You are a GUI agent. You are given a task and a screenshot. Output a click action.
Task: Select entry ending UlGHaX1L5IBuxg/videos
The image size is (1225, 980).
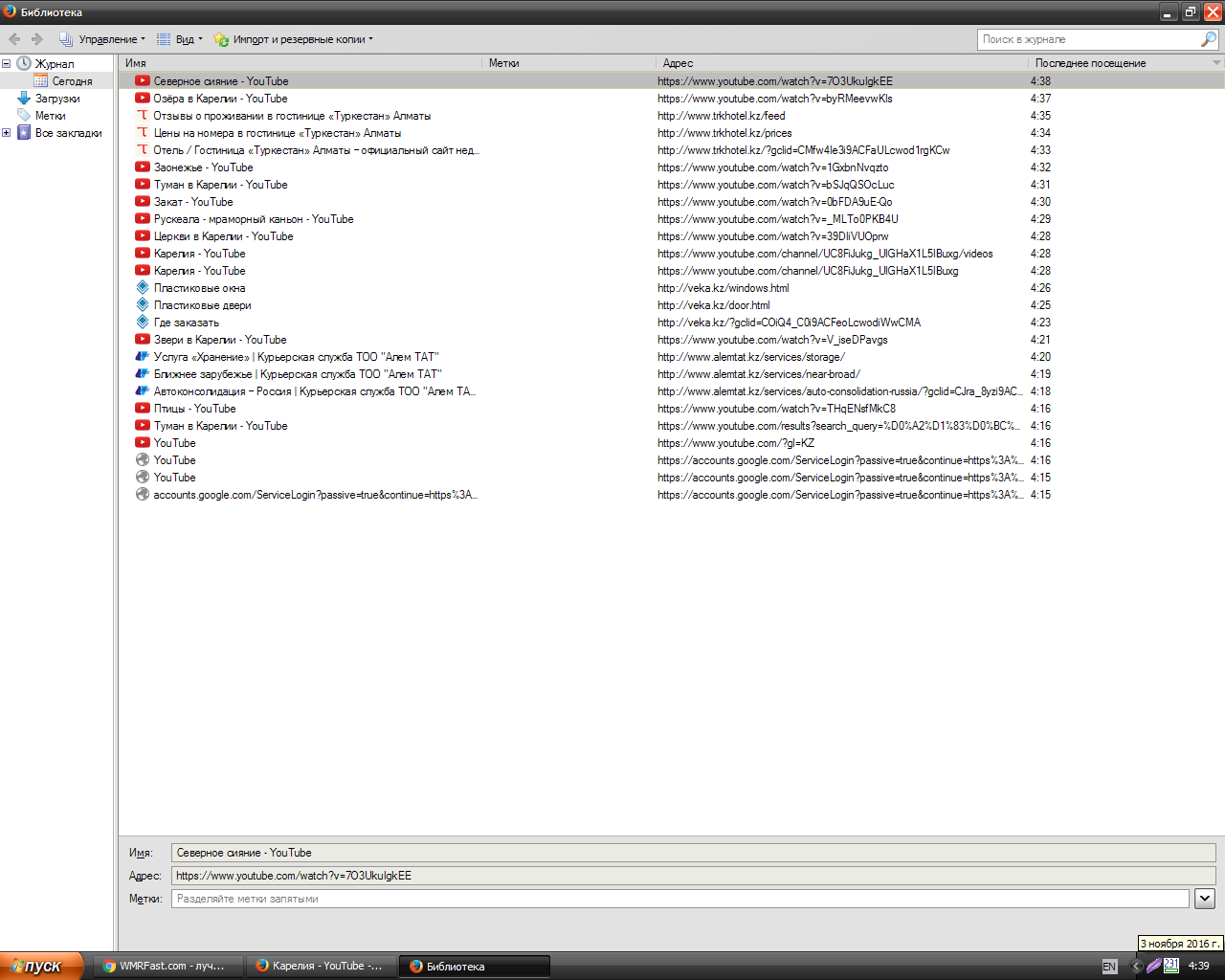click(x=825, y=254)
